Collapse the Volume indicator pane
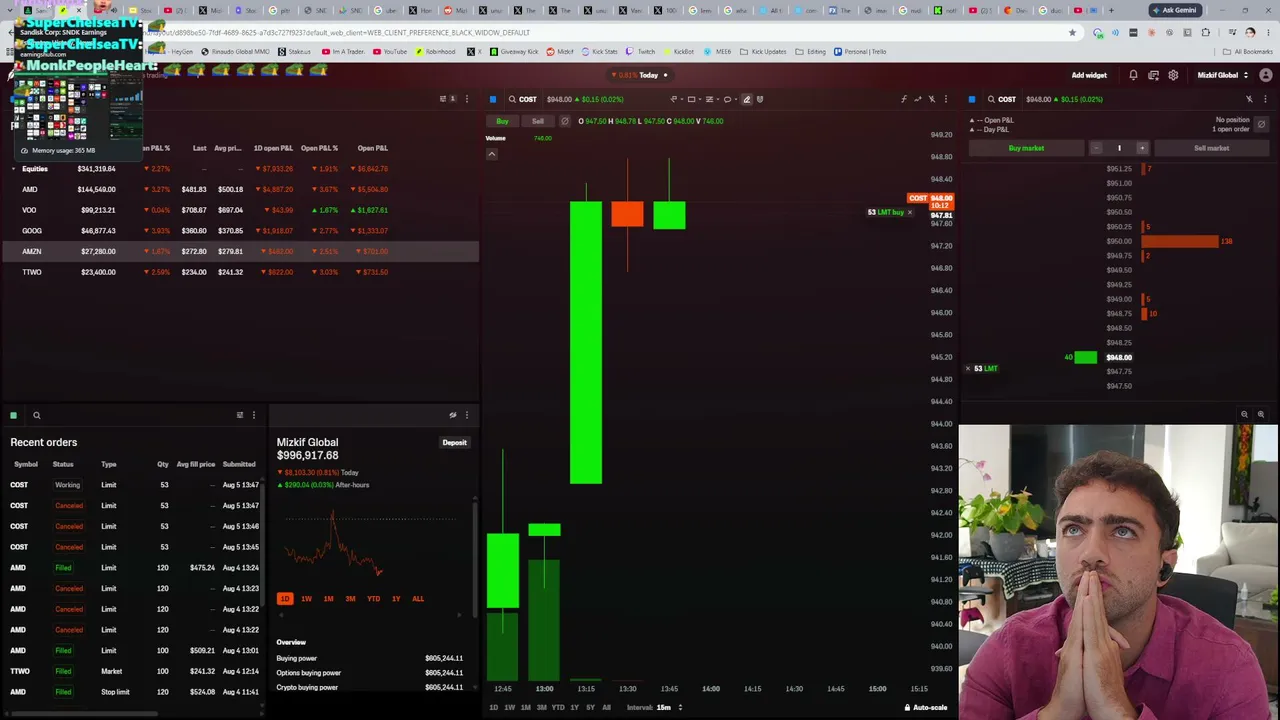The width and height of the screenshot is (1280, 720). click(492, 154)
